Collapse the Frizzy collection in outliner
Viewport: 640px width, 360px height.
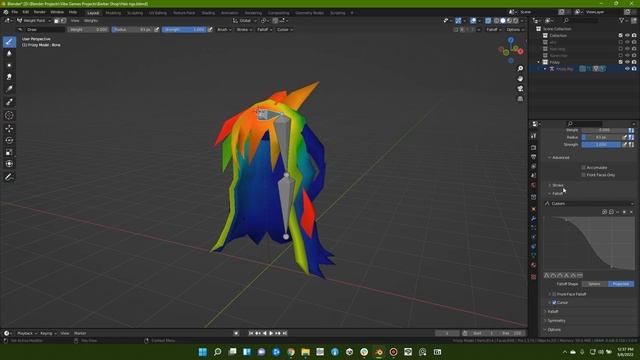[539, 62]
